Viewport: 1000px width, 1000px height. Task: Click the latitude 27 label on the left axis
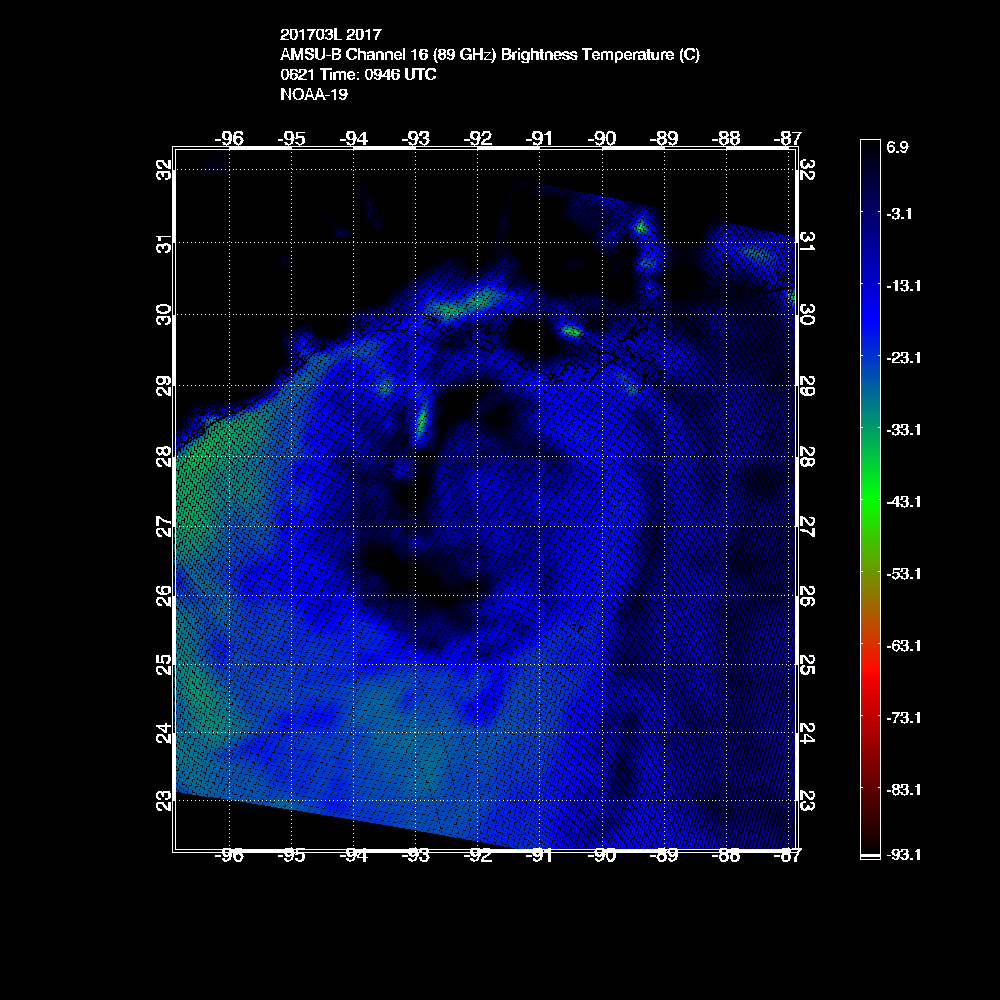164,527
